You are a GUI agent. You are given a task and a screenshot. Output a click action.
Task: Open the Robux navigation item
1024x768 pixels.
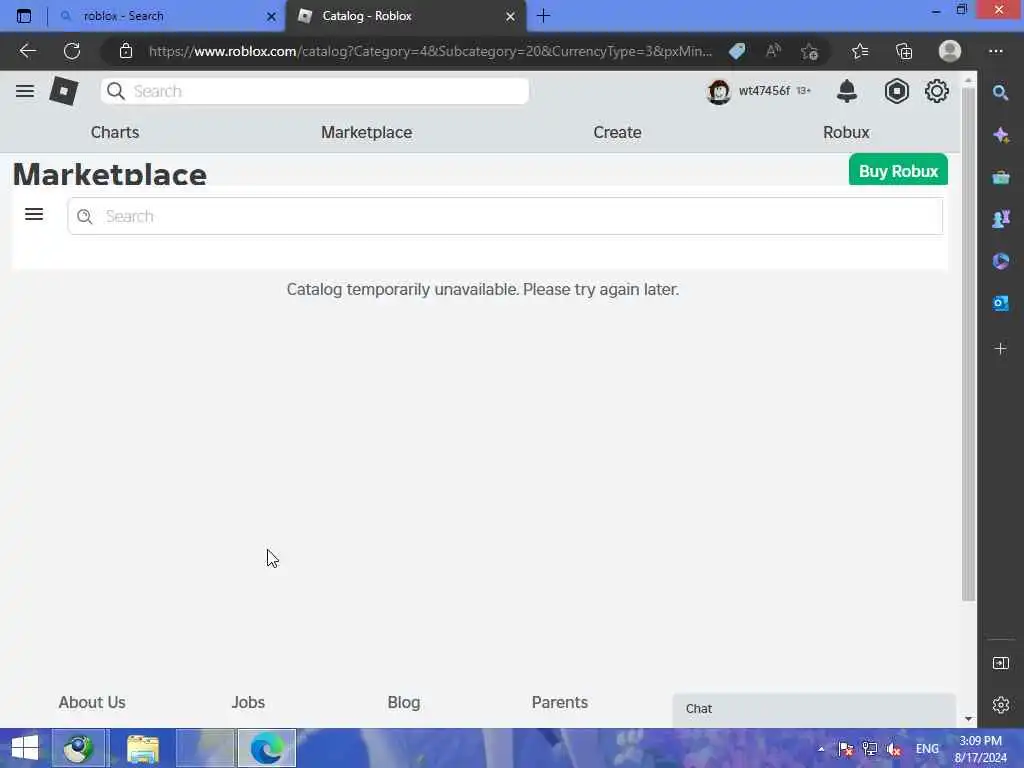(x=846, y=132)
